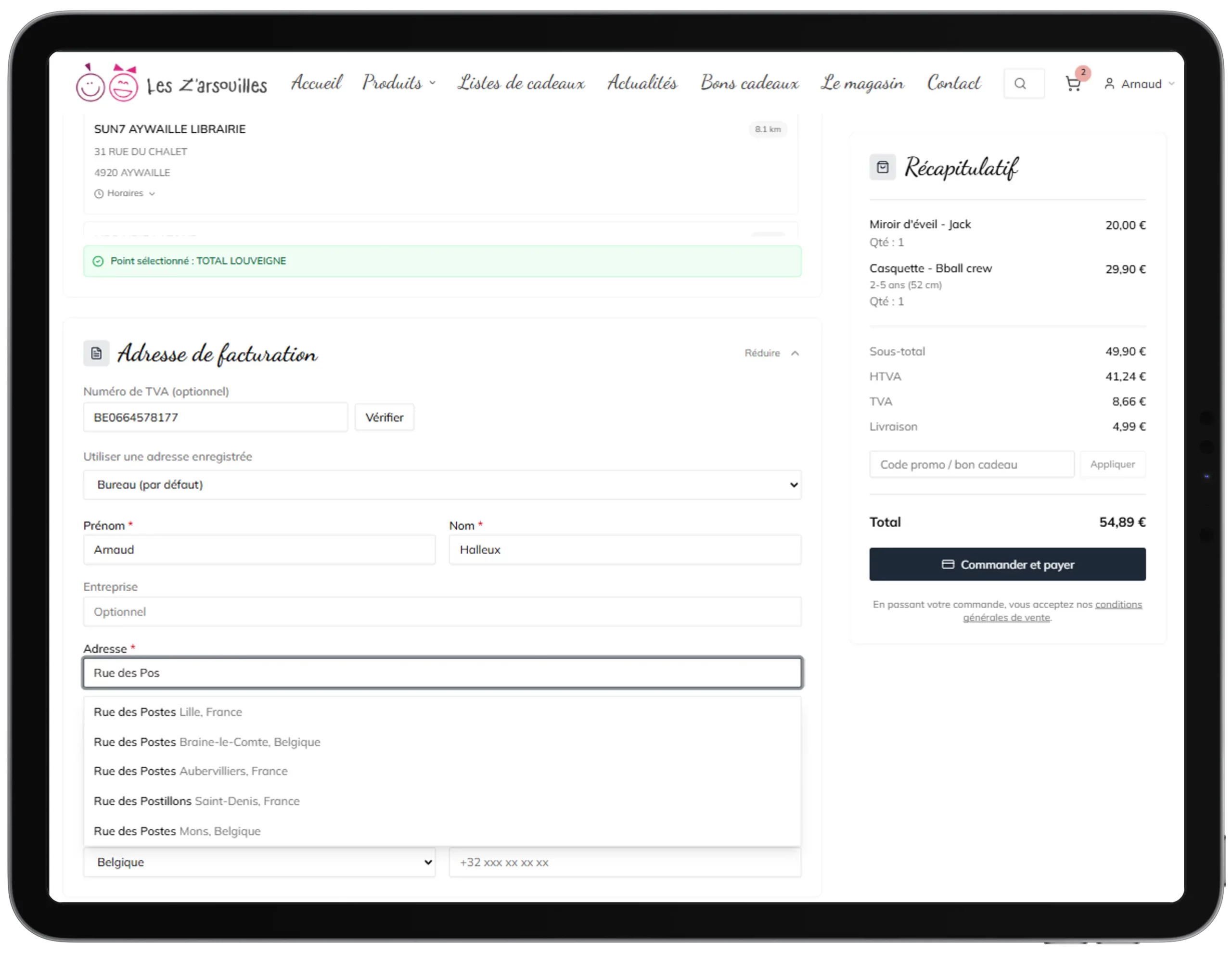Select suggestion Rue des Postes Mons, Belgique

(442, 831)
